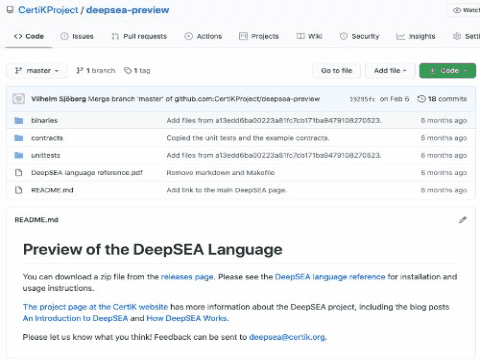480x360 pixels.
Task: Click the repository icon beside CertiKProject
Action: 10,10
